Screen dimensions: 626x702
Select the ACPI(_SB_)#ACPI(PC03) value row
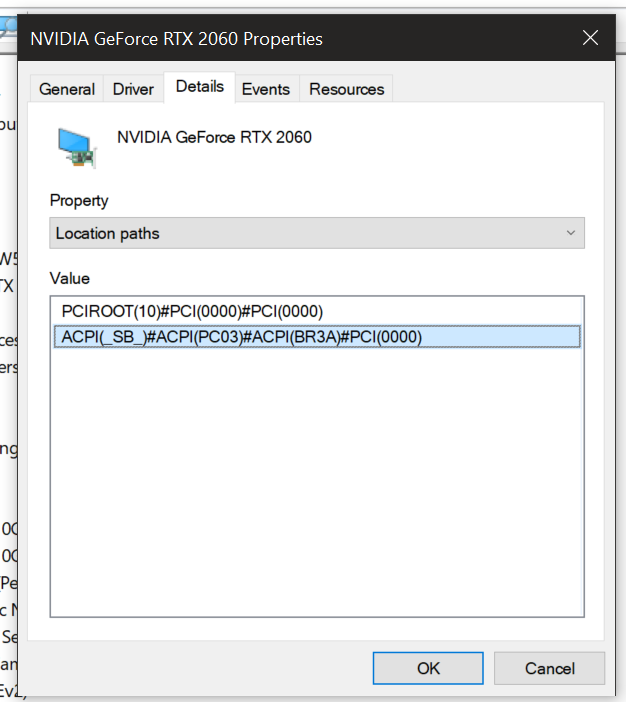coord(317,337)
